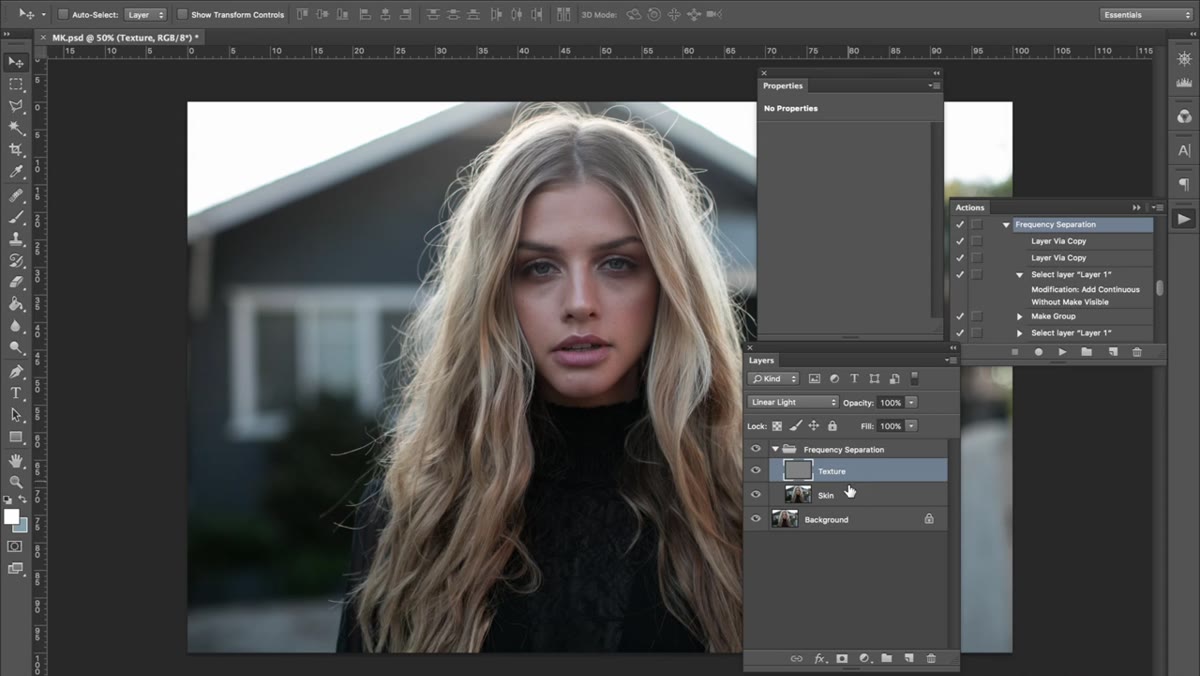This screenshot has height=676, width=1200.
Task: Click the Layers panel tab
Action: click(x=762, y=360)
